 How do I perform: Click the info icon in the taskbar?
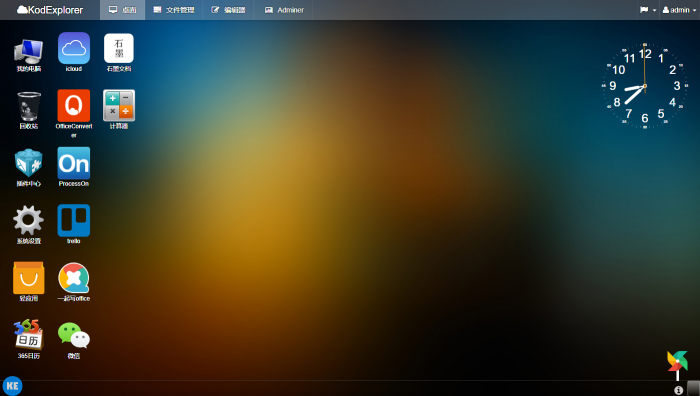coord(678,390)
